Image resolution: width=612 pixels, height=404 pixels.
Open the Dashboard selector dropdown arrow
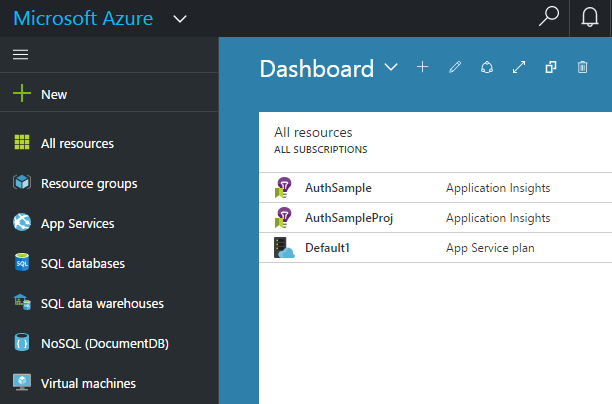(x=391, y=67)
